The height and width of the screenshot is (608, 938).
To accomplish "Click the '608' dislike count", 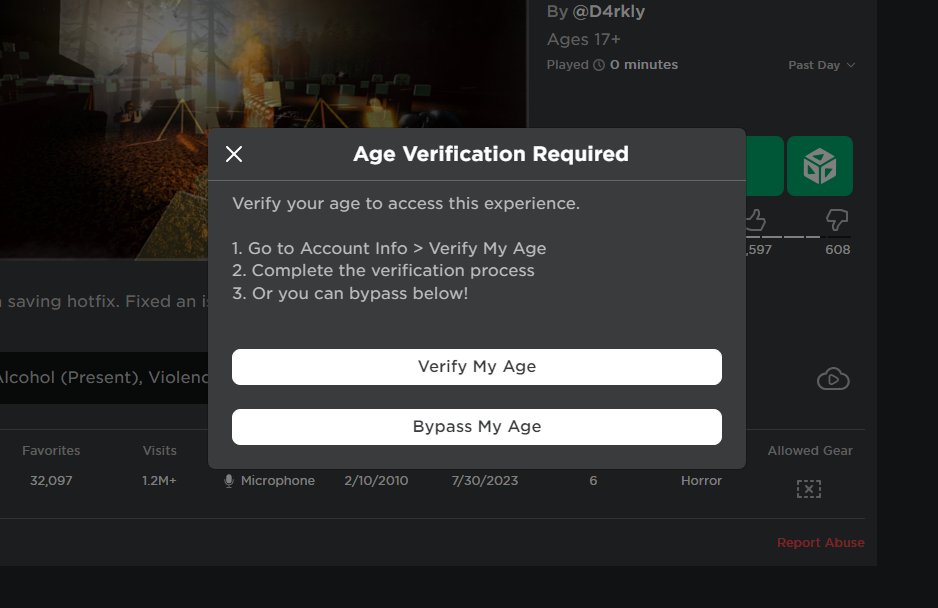I will (838, 250).
